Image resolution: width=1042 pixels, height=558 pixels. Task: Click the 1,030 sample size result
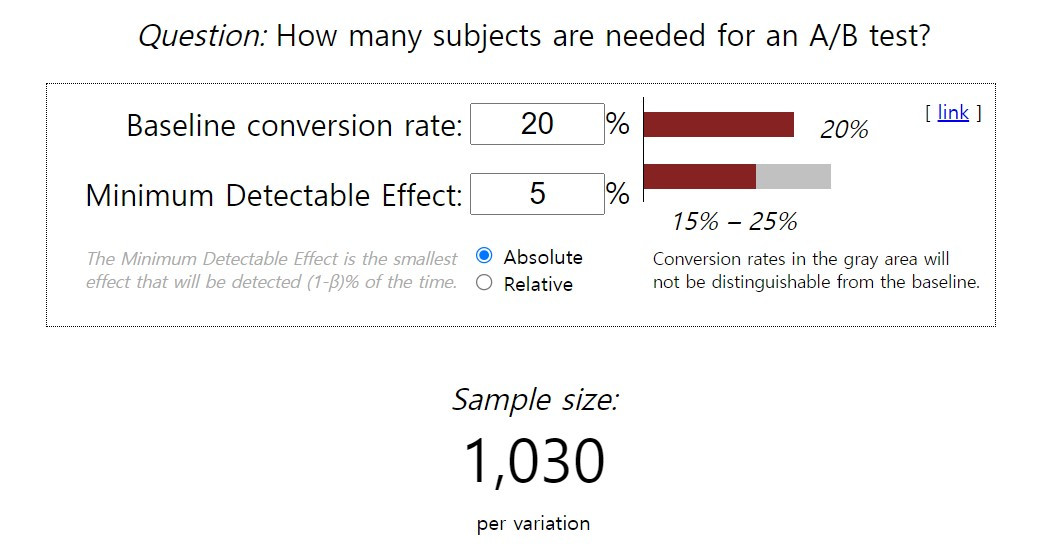pyautogui.click(x=534, y=461)
